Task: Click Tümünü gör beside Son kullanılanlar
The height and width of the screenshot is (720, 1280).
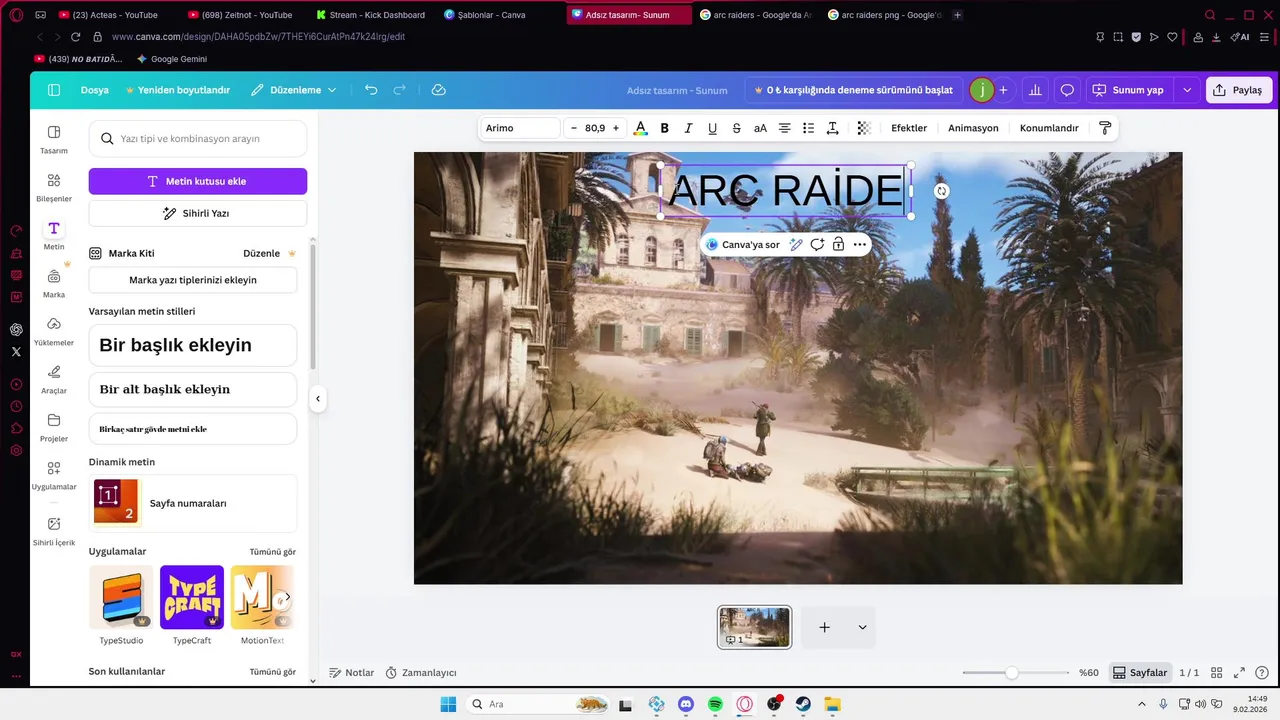Action: pyautogui.click(x=273, y=672)
